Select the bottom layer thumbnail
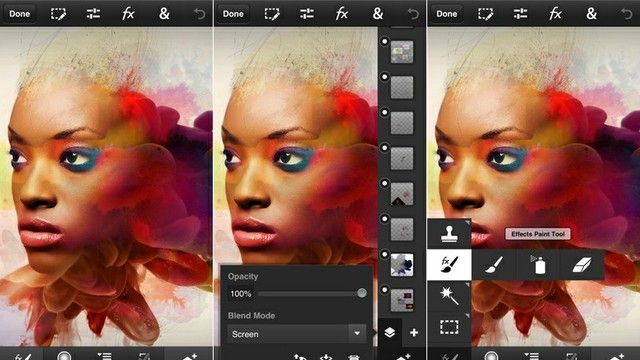Screen dimensions: 640x360 point(402,300)
